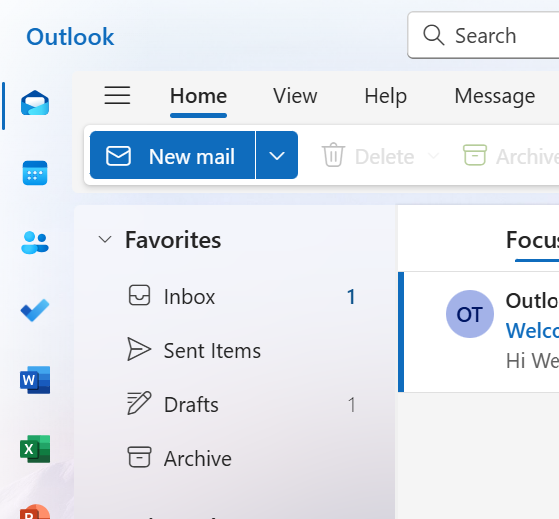Viewport: 559px width, 519px height.
Task: Open the Sent Items folder label
Action: [212, 350]
